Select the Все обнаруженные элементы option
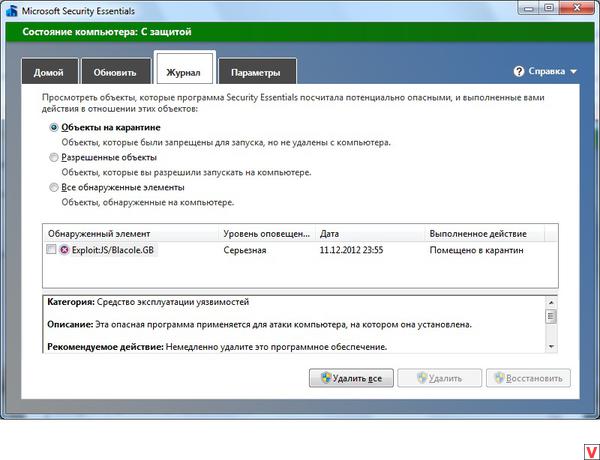 [x=54, y=187]
